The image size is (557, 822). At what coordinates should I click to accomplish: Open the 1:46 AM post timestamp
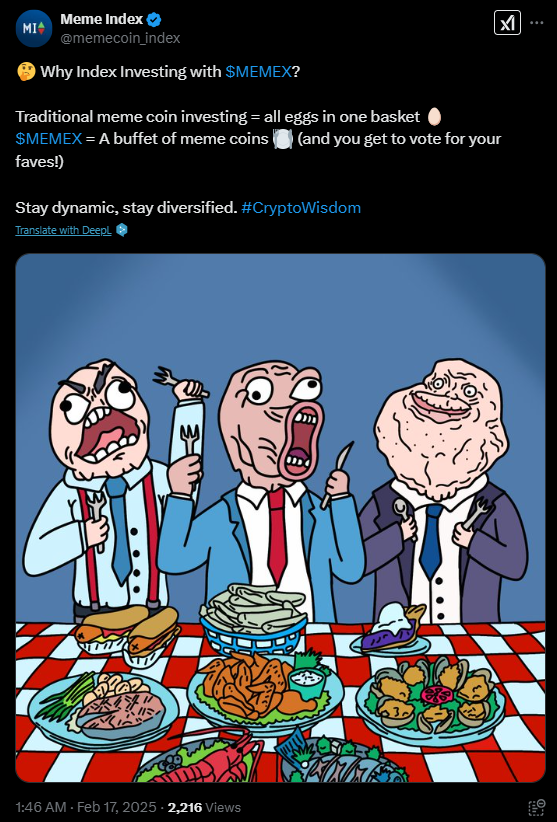tap(41, 807)
